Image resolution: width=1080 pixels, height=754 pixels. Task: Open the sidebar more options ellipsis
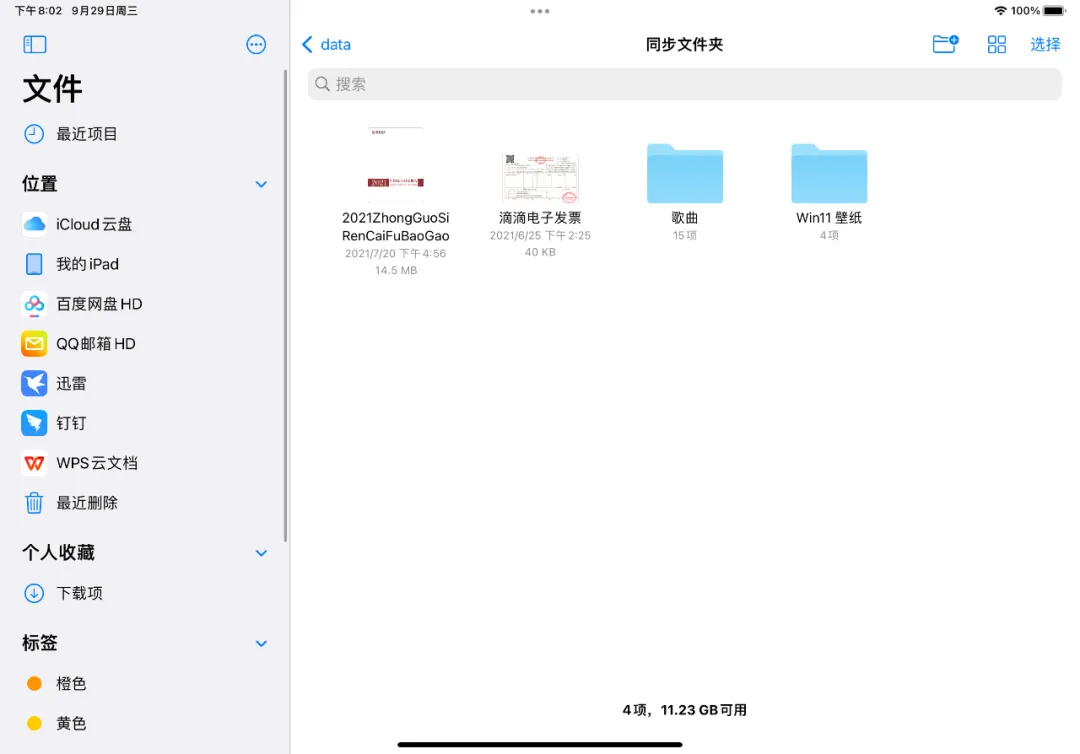pyautogui.click(x=256, y=45)
